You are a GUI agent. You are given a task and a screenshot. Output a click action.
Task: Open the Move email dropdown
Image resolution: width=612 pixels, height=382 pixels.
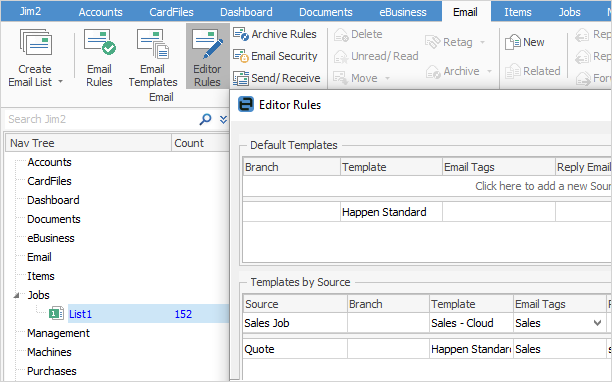(x=361, y=78)
